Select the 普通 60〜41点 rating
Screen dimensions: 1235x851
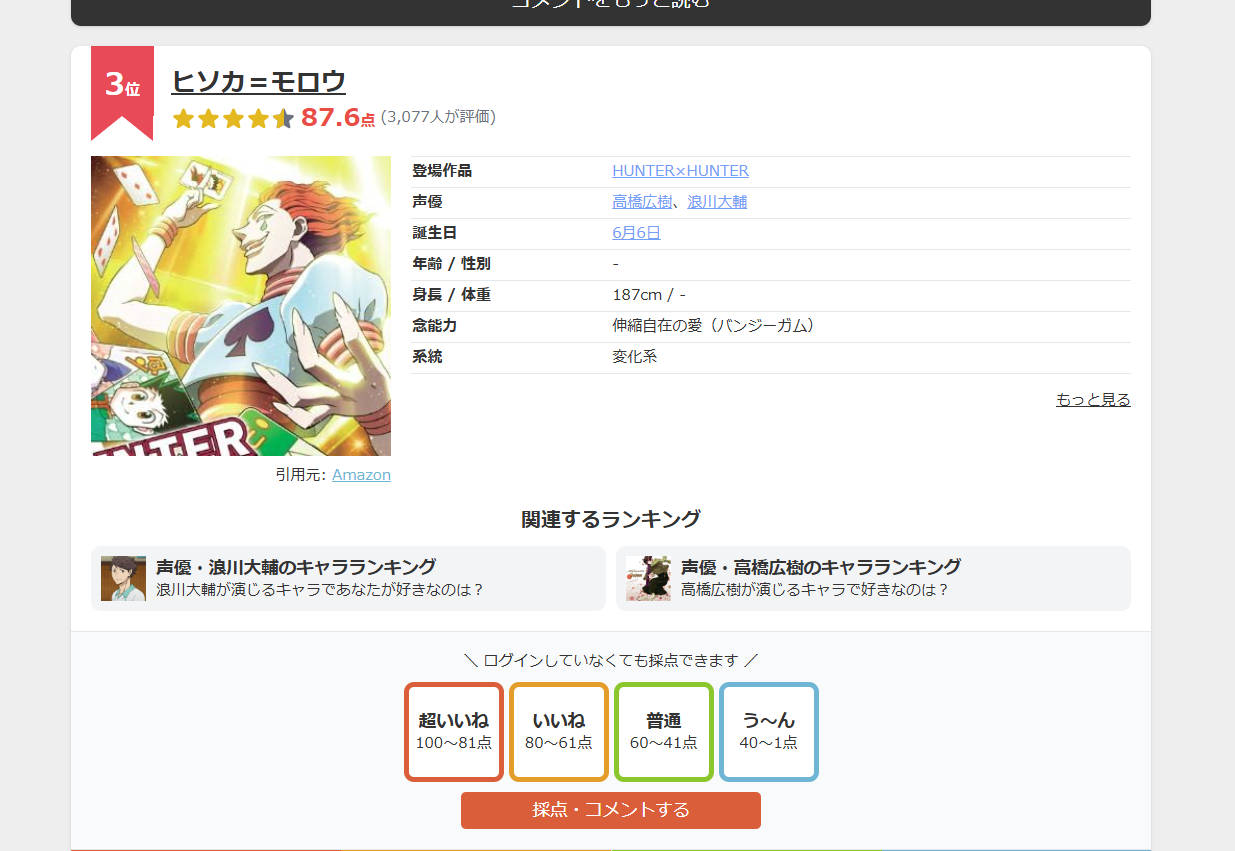[x=664, y=731]
